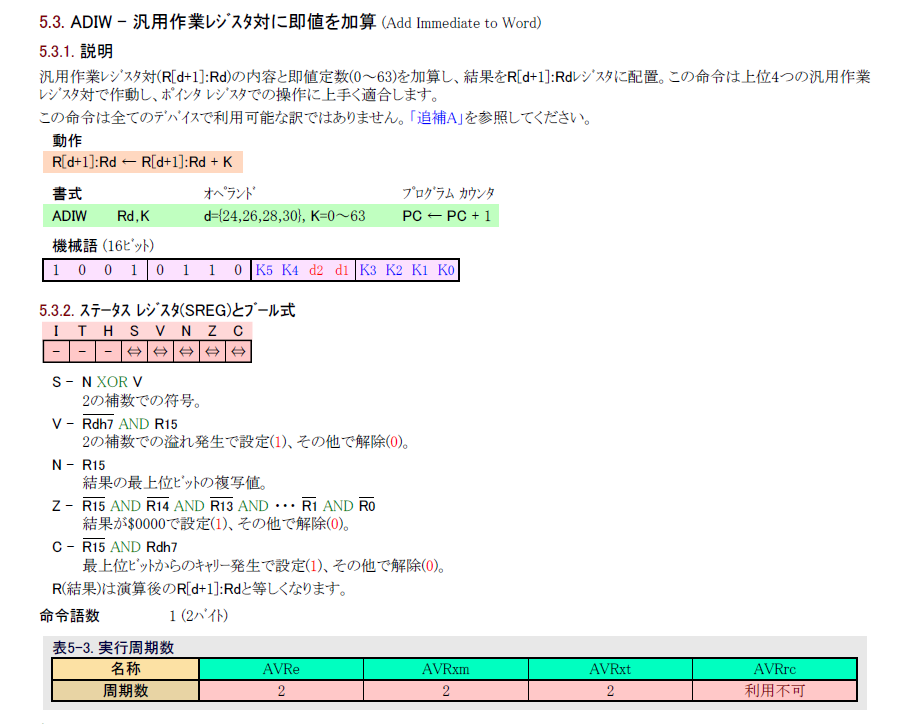The image size is (908, 724).
Task: Click the K5 bit in the opcode table
Action: point(264,270)
